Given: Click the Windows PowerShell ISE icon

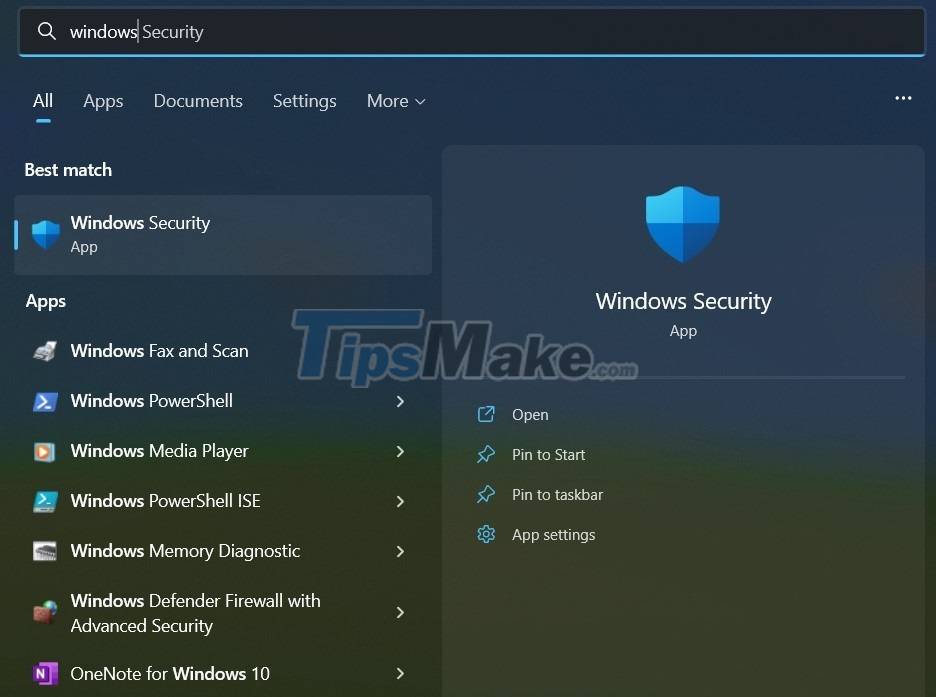Looking at the screenshot, I should point(45,501).
